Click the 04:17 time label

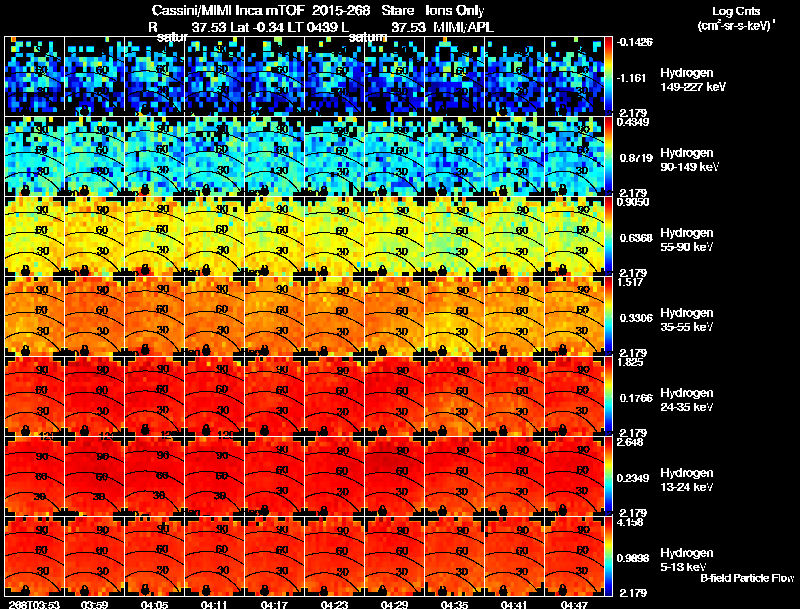point(274,604)
